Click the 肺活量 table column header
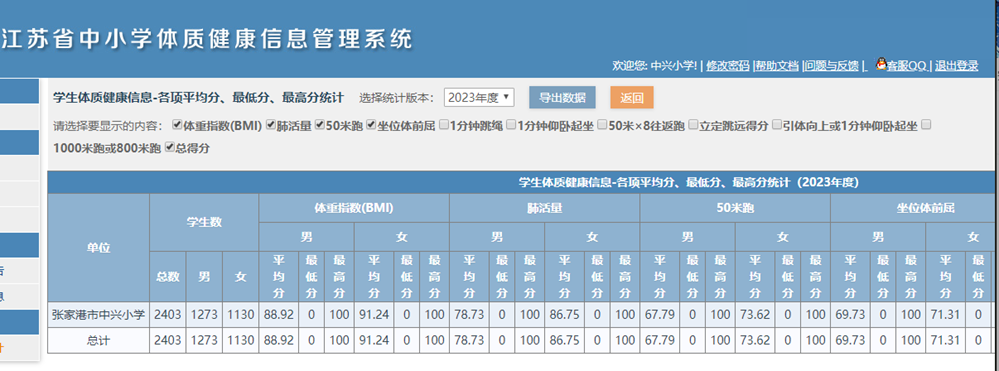This screenshot has height=371, width=999. pyautogui.click(x=544, y=208)
